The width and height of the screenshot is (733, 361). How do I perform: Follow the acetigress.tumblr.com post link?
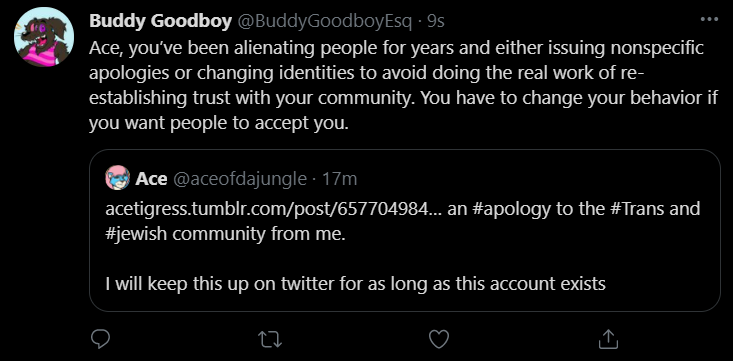(273, 209)
